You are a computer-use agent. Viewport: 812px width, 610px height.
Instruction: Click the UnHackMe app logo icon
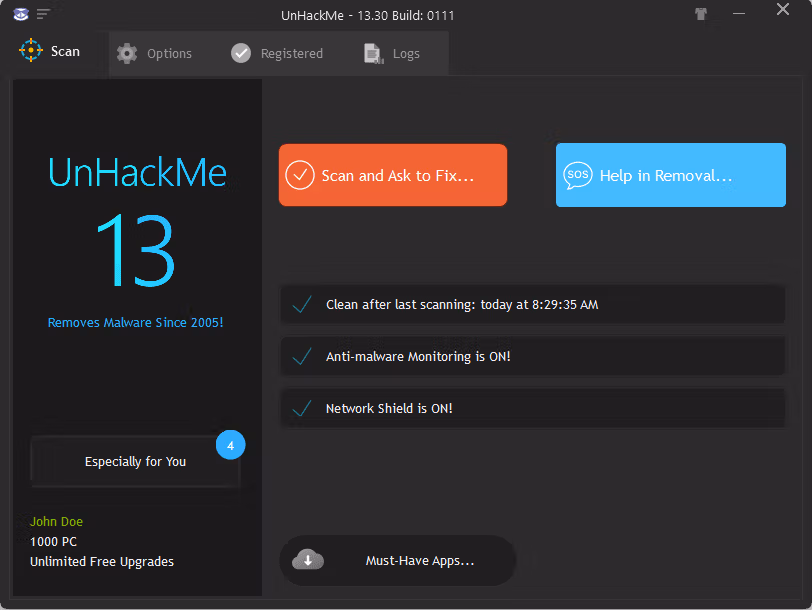pyautogui.click(x=21, y=14)
